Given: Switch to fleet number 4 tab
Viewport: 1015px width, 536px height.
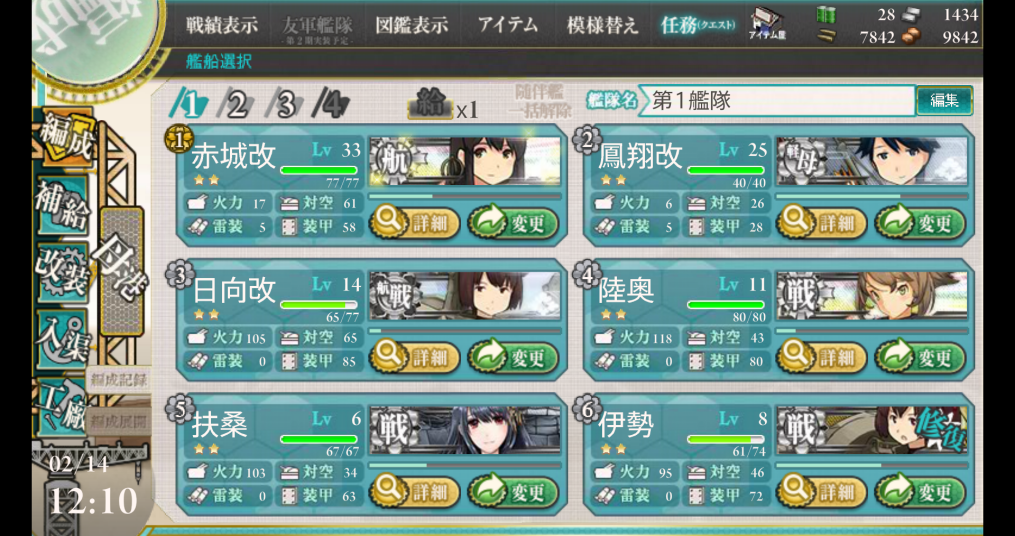Looking at the screenshot, I should (x=330, y=105).
